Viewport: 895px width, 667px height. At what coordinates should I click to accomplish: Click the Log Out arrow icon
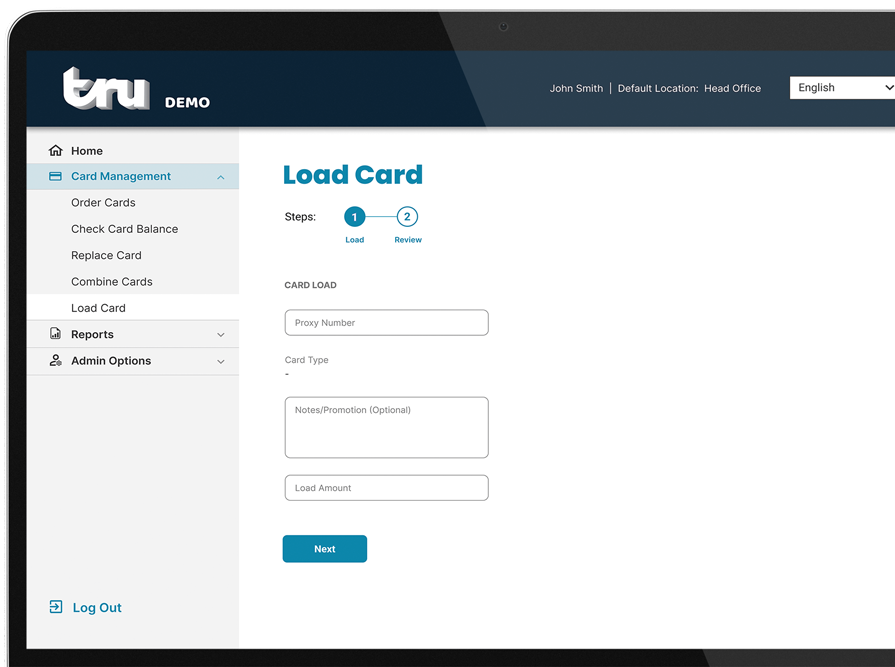click(x=56, y=607)
